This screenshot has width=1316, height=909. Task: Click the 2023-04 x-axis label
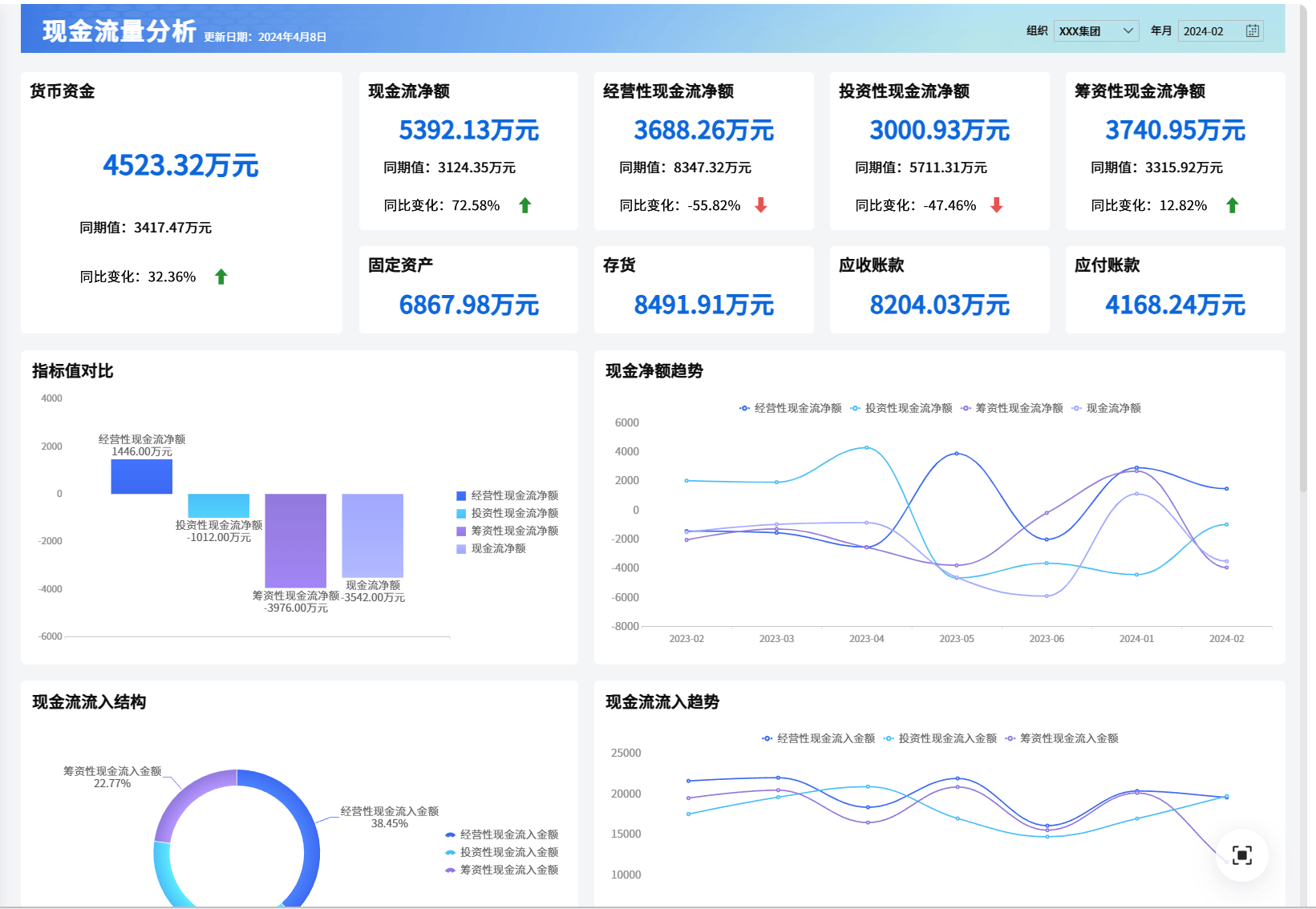tap(867, 639)
